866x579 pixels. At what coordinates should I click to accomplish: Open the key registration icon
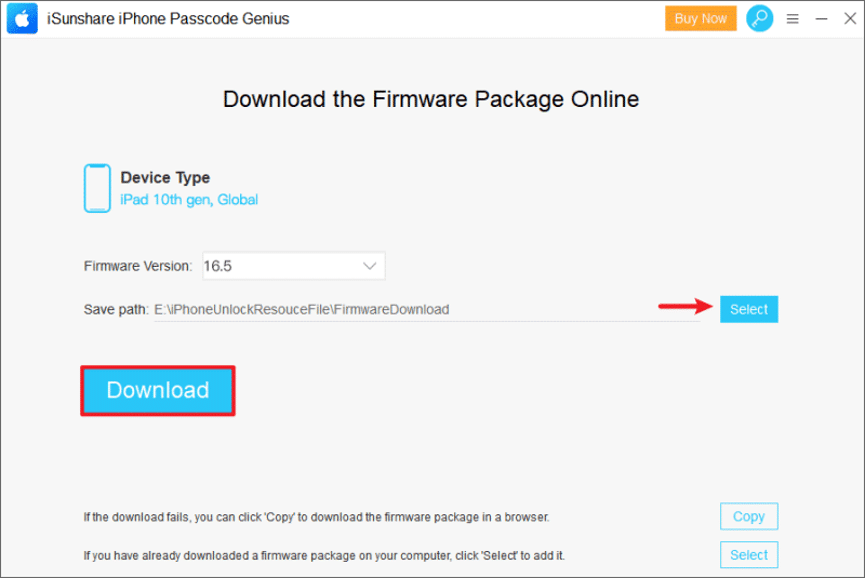[x=760, y=18]
